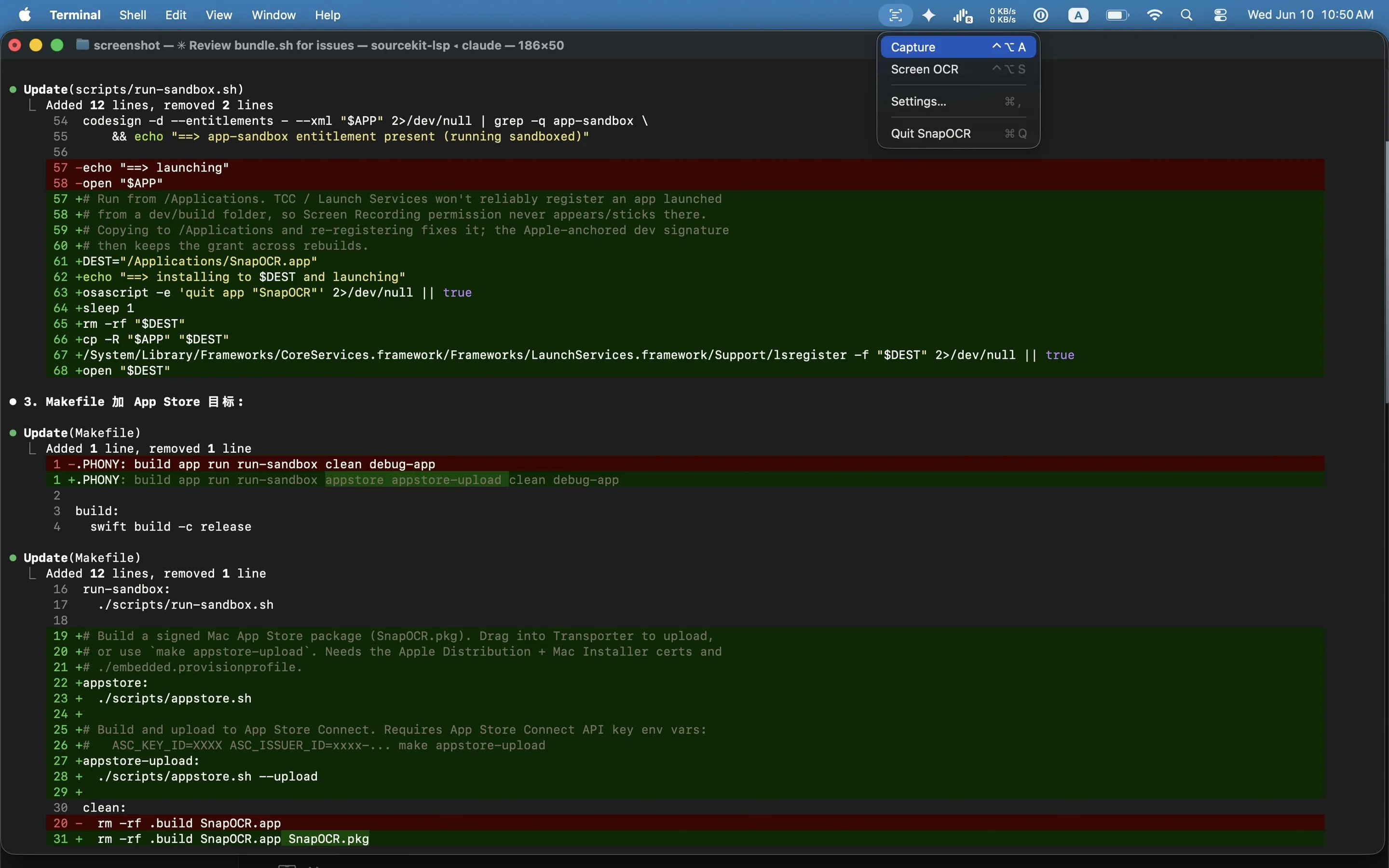Click 'Added 1 line, removed 1 line' summary
Screen dimensions: 1389x868
pyautogui.click(x=149, y=448)
